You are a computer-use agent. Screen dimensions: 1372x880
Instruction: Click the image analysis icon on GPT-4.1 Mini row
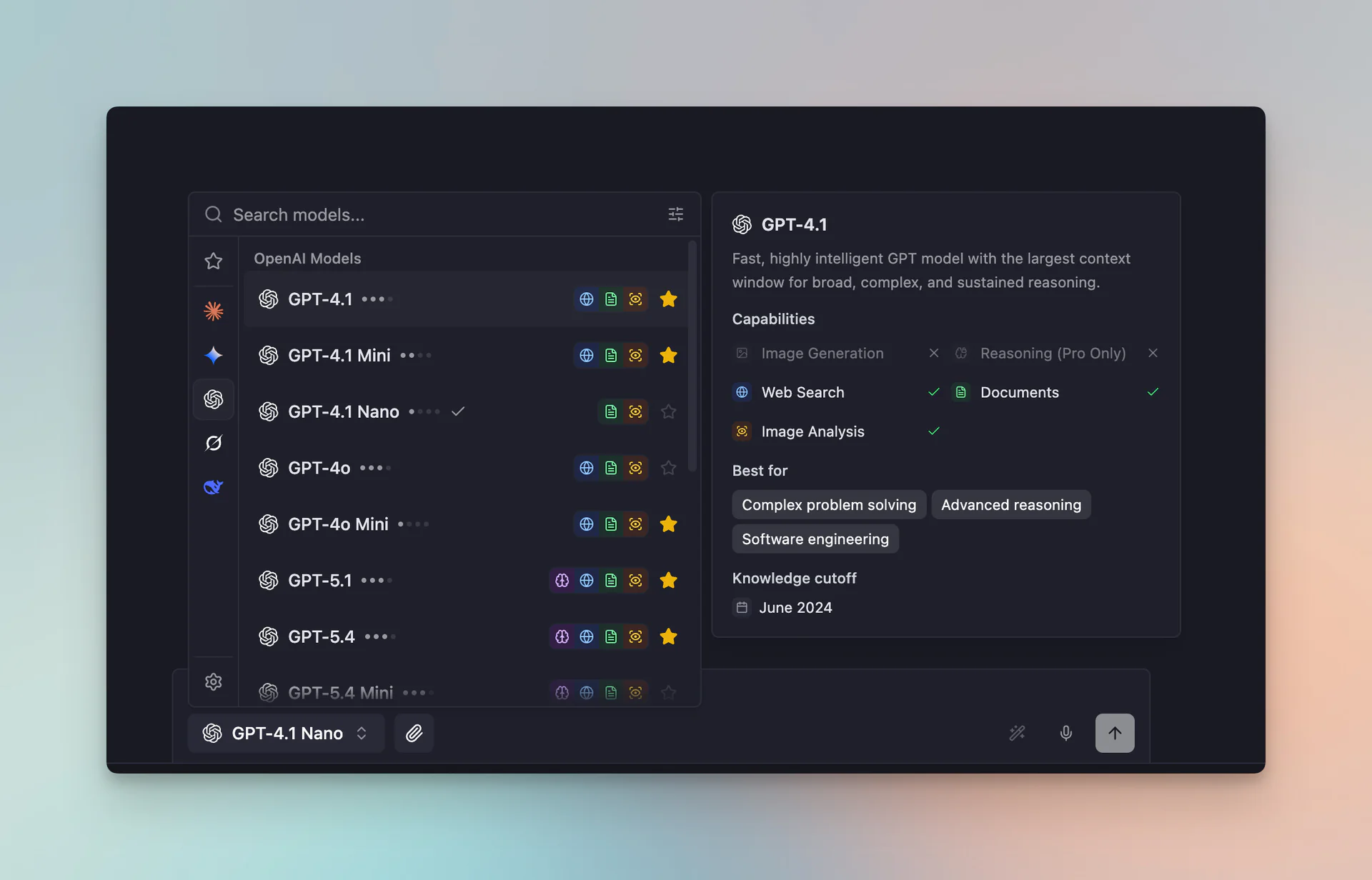click(x=635, y=355)
